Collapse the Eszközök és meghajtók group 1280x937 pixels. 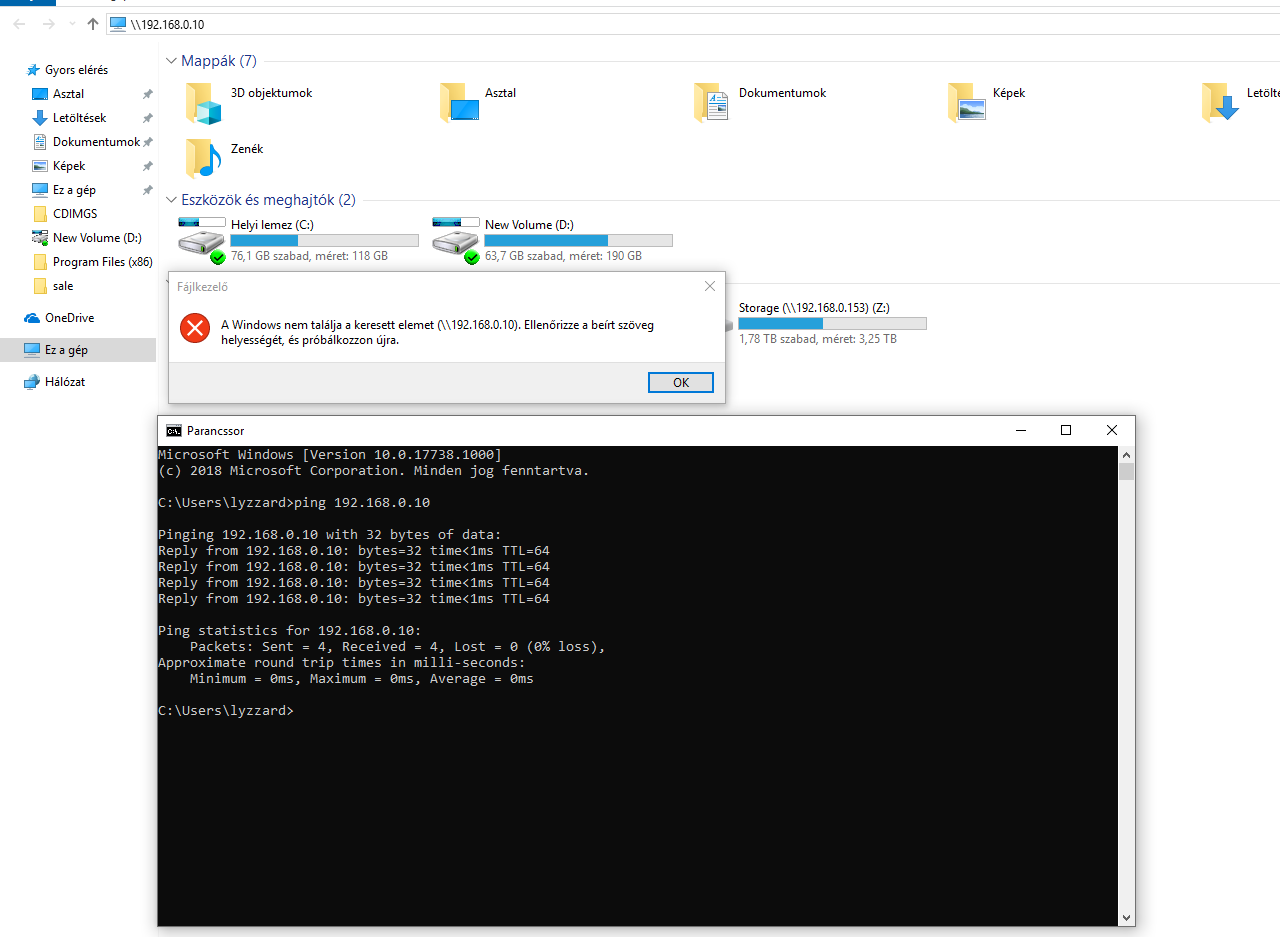point(172,200)
